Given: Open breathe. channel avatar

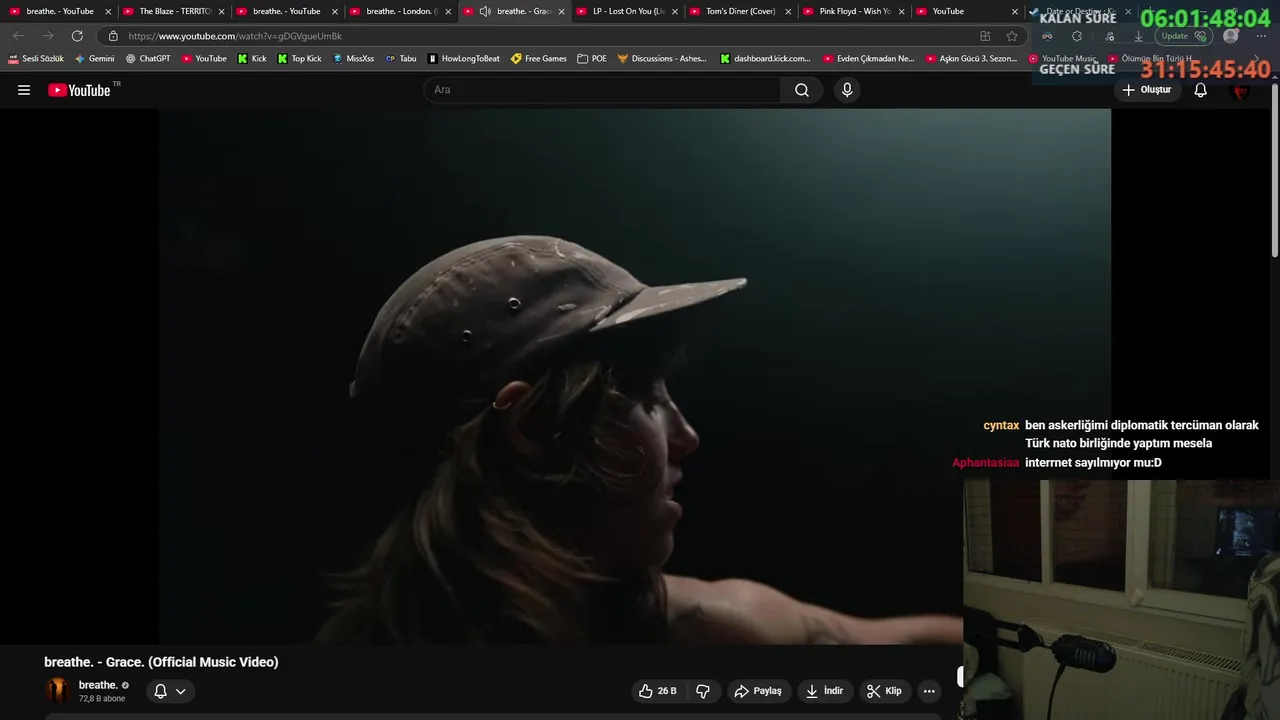Looking at the screenshot, I should (58, 690).
